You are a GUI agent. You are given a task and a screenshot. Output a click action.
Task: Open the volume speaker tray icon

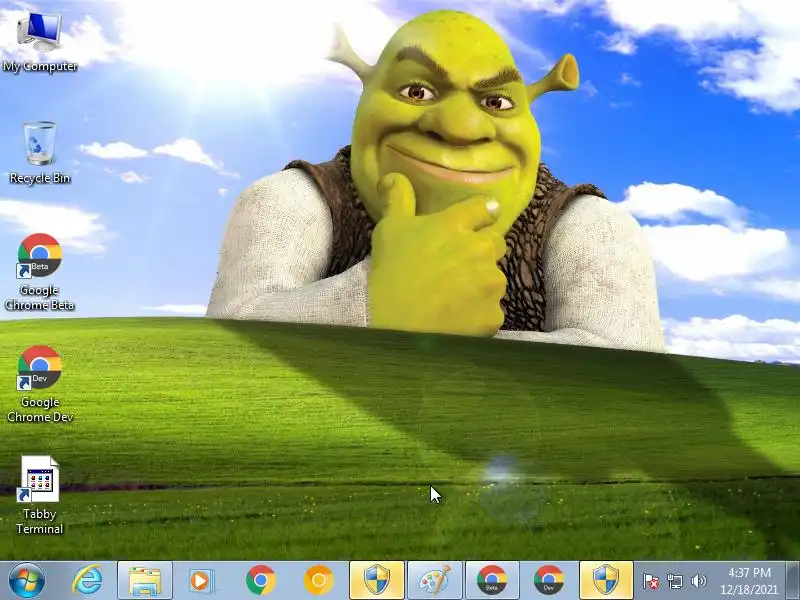698,581
